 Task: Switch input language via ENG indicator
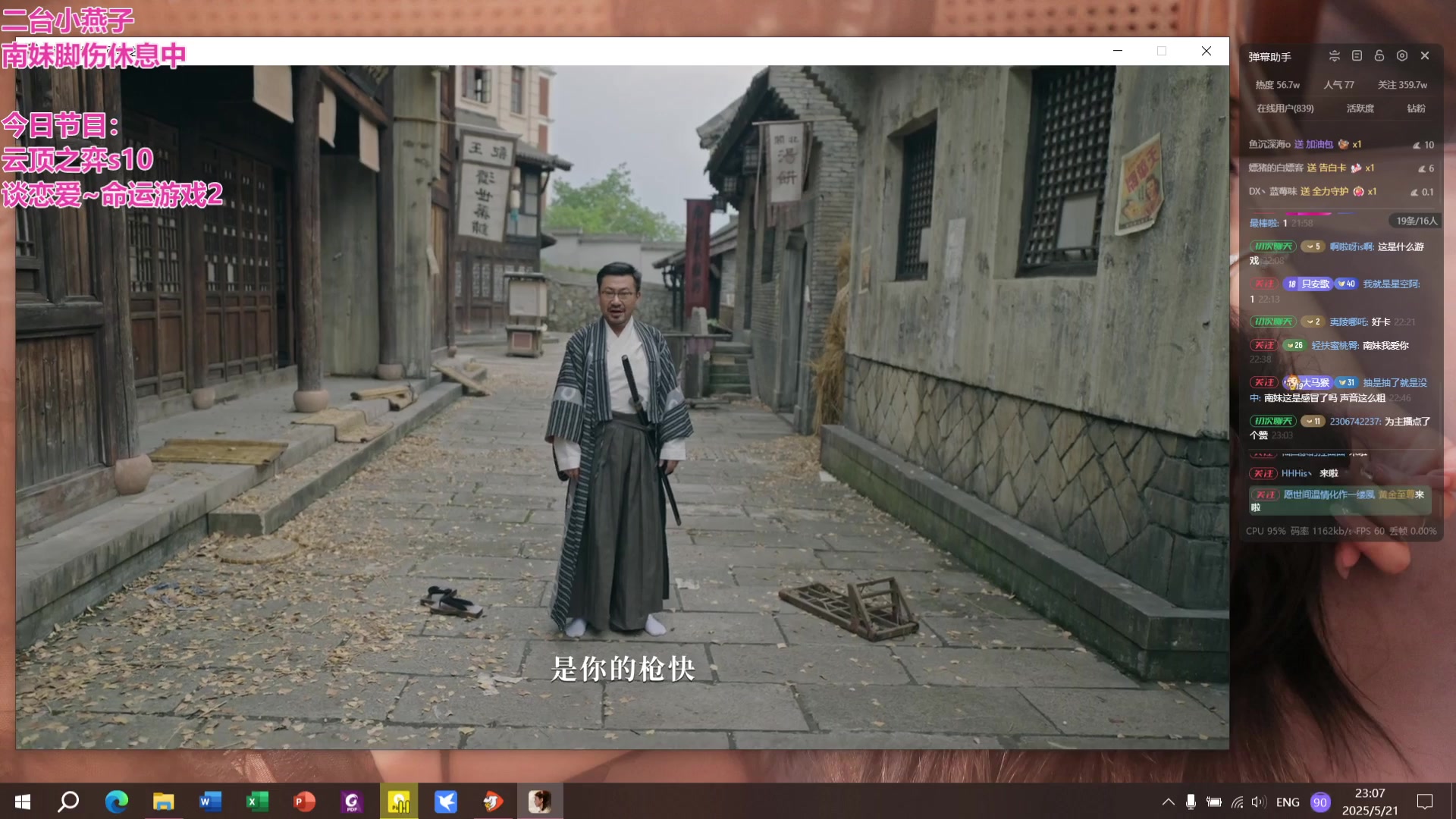pos(1288,802)
